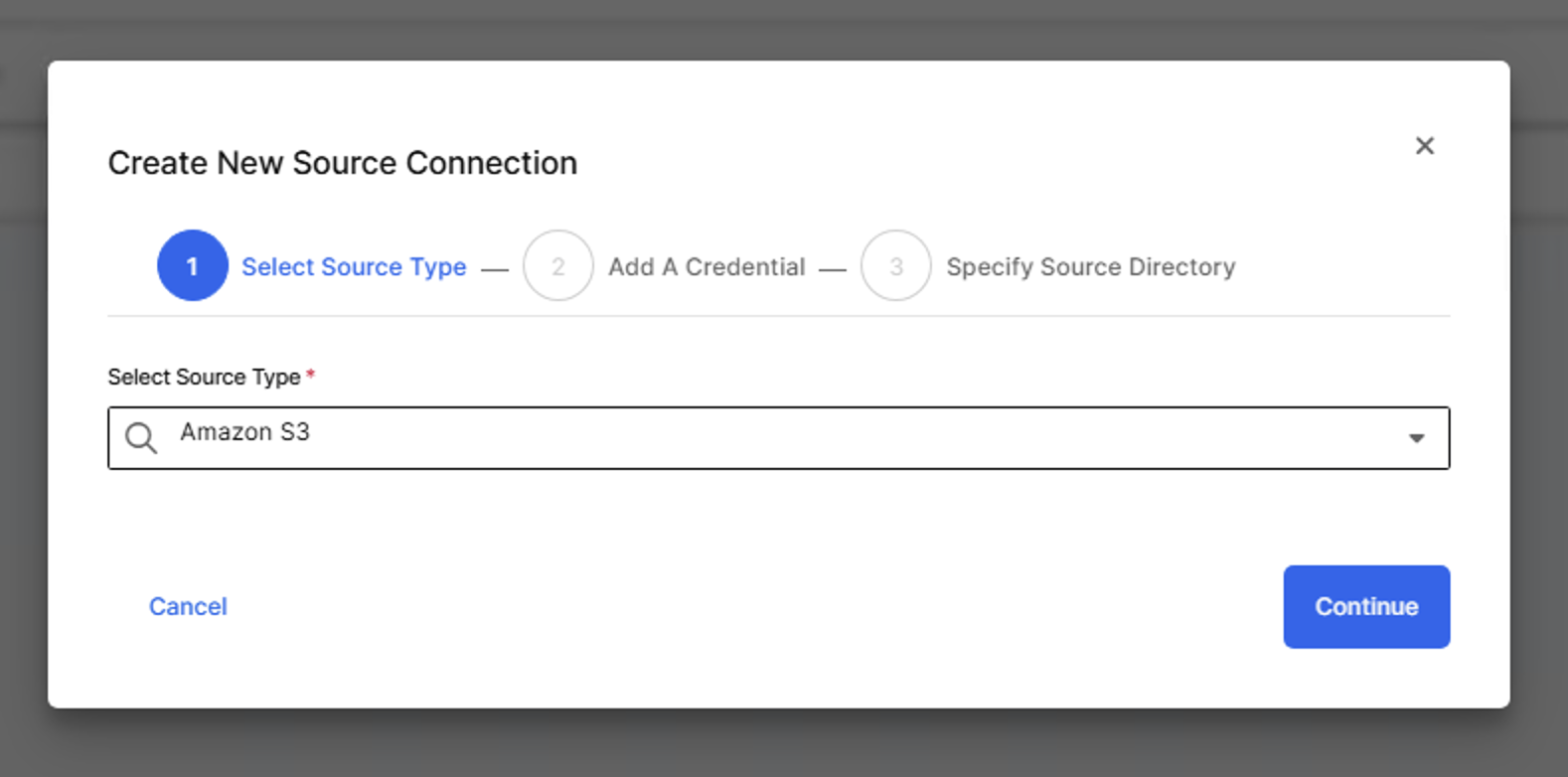Go to the Add A Credential step
Image resolution: width=1568 pixels, height=777 pixels.
706,267
